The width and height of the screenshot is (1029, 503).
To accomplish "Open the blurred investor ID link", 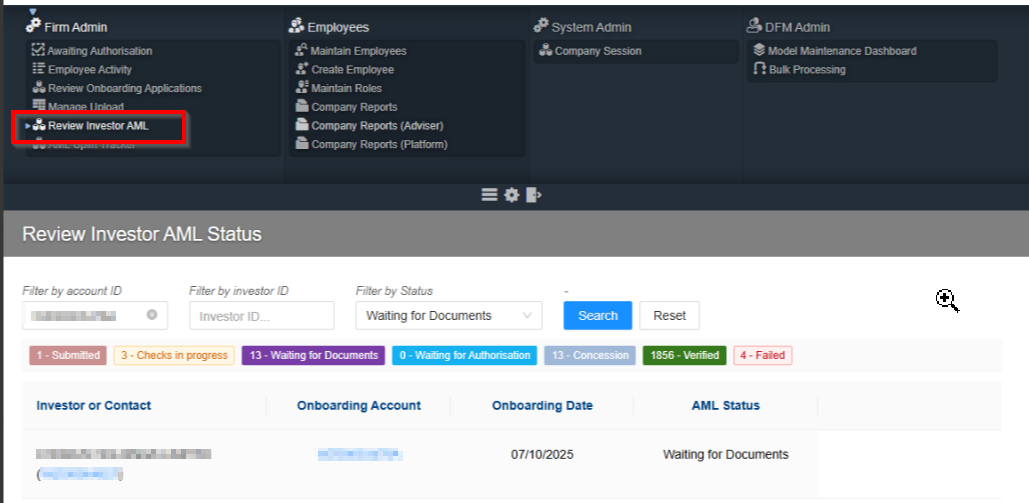I will 81,473.
